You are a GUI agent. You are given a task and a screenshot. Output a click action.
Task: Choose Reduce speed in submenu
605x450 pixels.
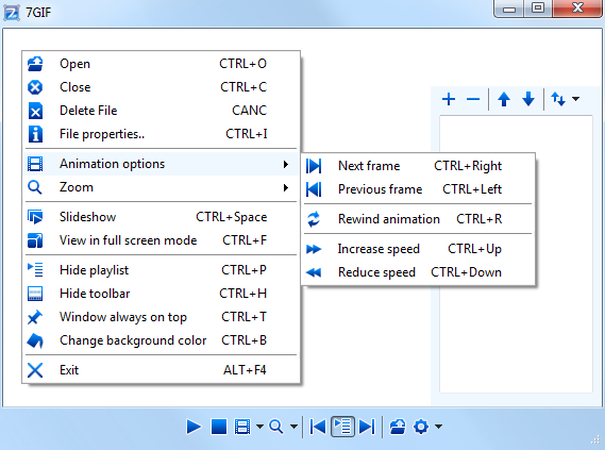(418, 273)
